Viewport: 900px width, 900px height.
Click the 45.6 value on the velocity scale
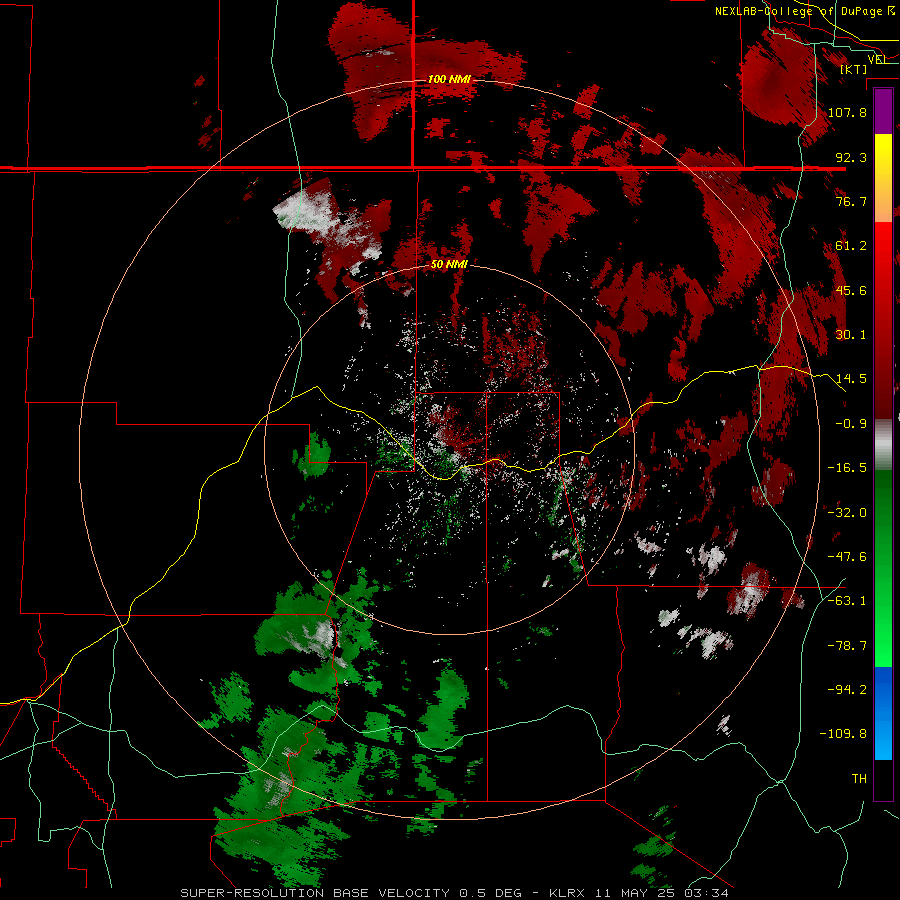[x=851, y=290]
